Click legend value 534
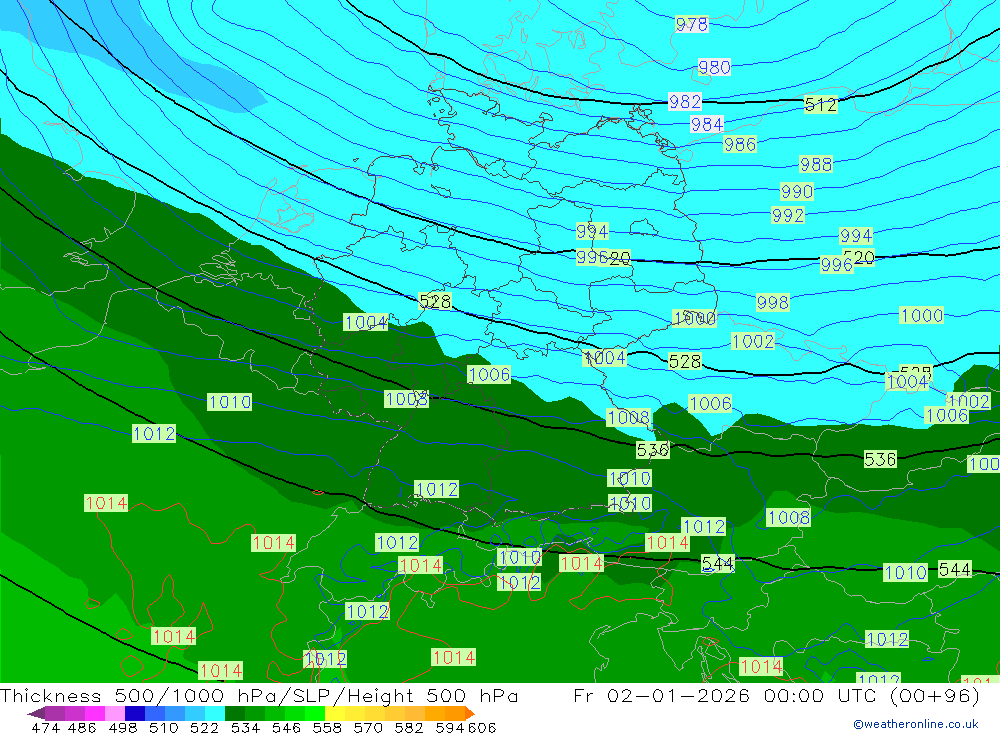 click(245, 727)
